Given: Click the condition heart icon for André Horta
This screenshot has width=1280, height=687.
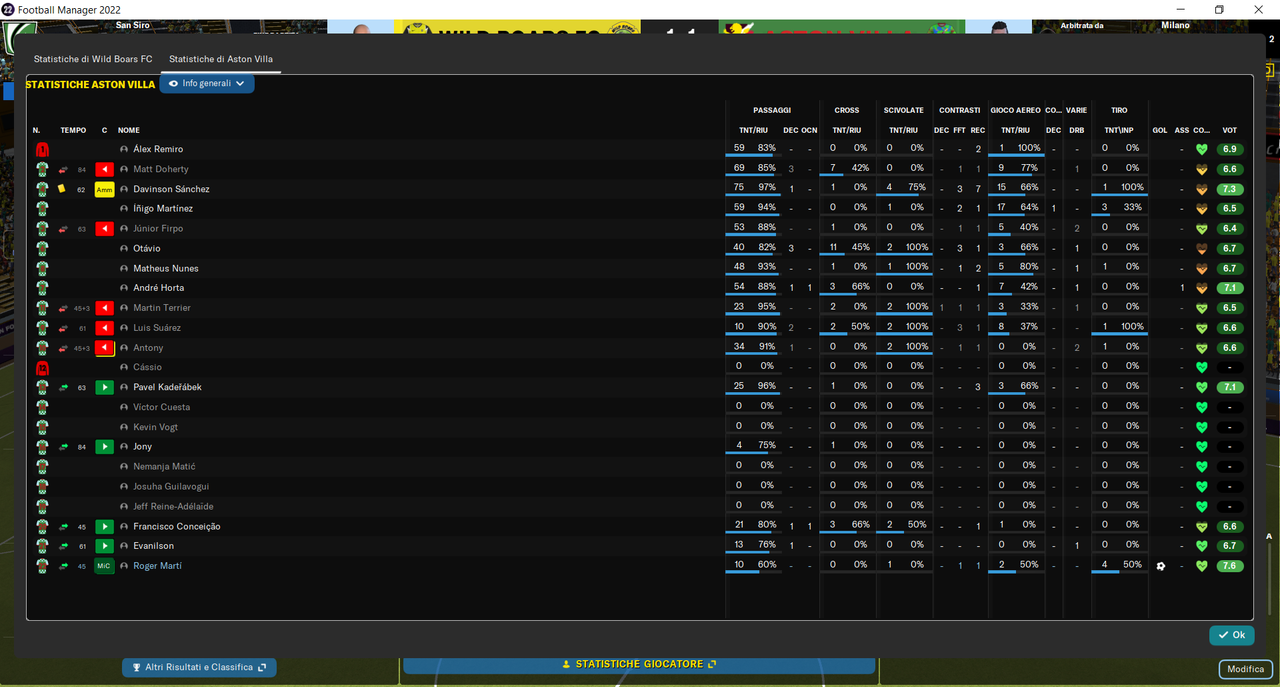Looking at the screenshot, I should coord(1202,288).
